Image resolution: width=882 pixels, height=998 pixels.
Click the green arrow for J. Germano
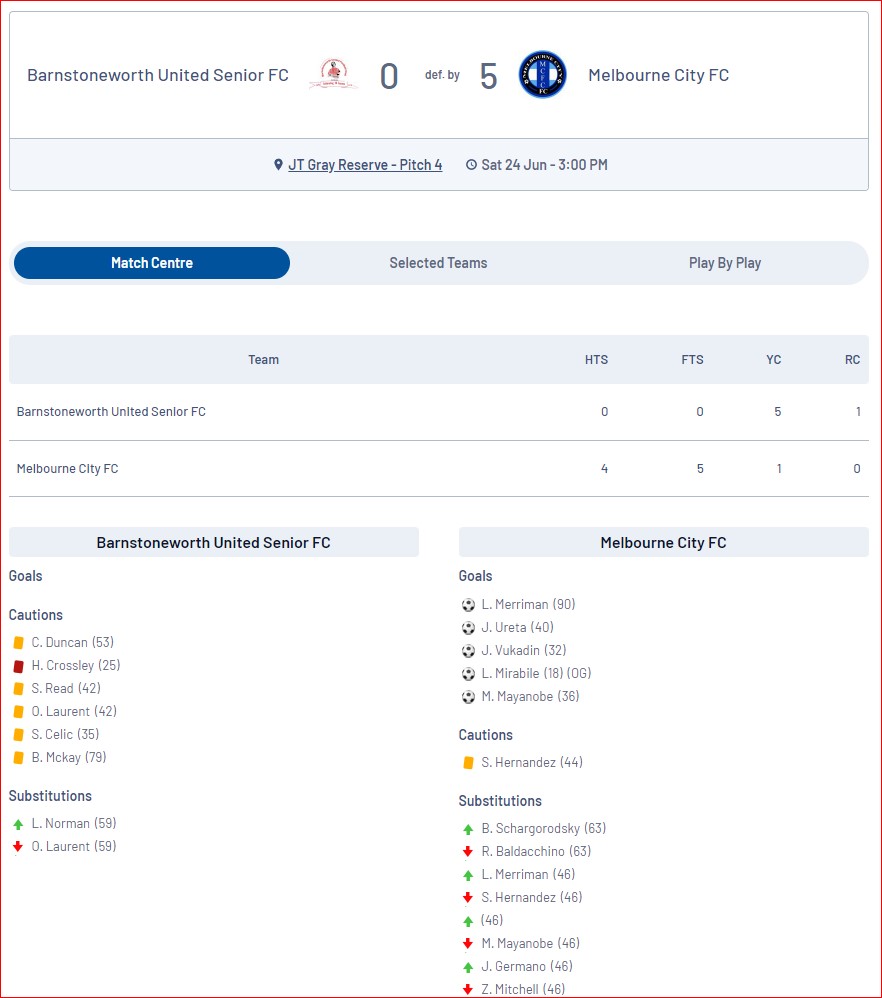[468, 967]
